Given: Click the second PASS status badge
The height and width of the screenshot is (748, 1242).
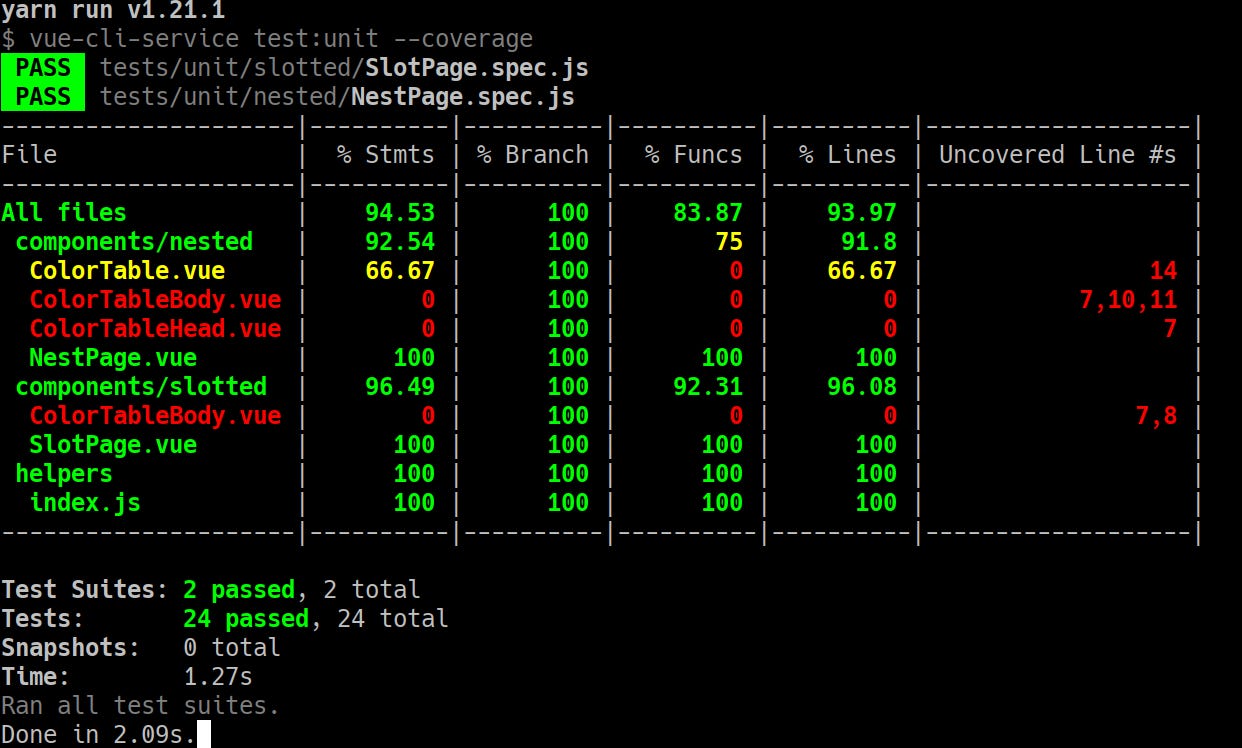Looking at the screenshot, I should click(42, 97).
